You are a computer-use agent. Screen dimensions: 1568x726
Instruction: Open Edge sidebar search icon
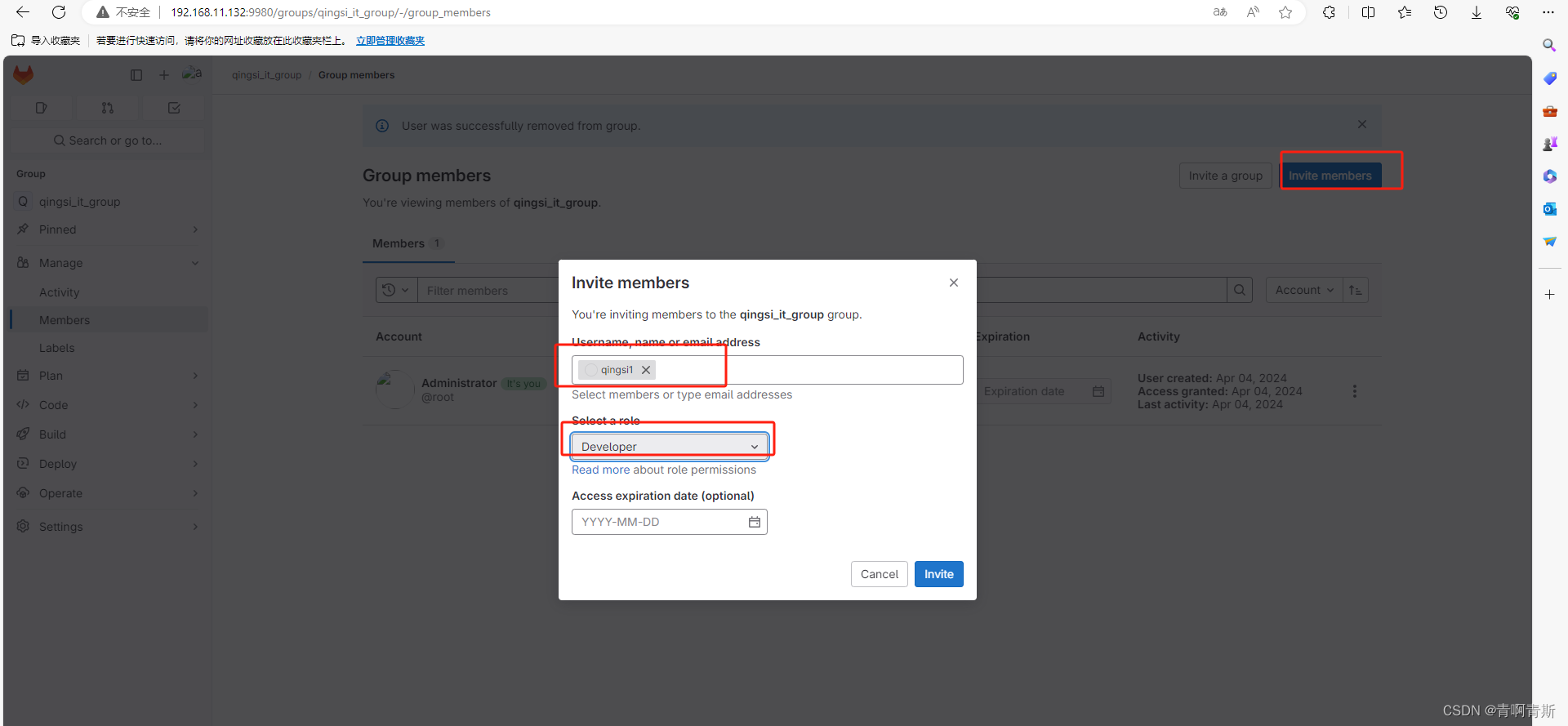(x=1549, y=46)
